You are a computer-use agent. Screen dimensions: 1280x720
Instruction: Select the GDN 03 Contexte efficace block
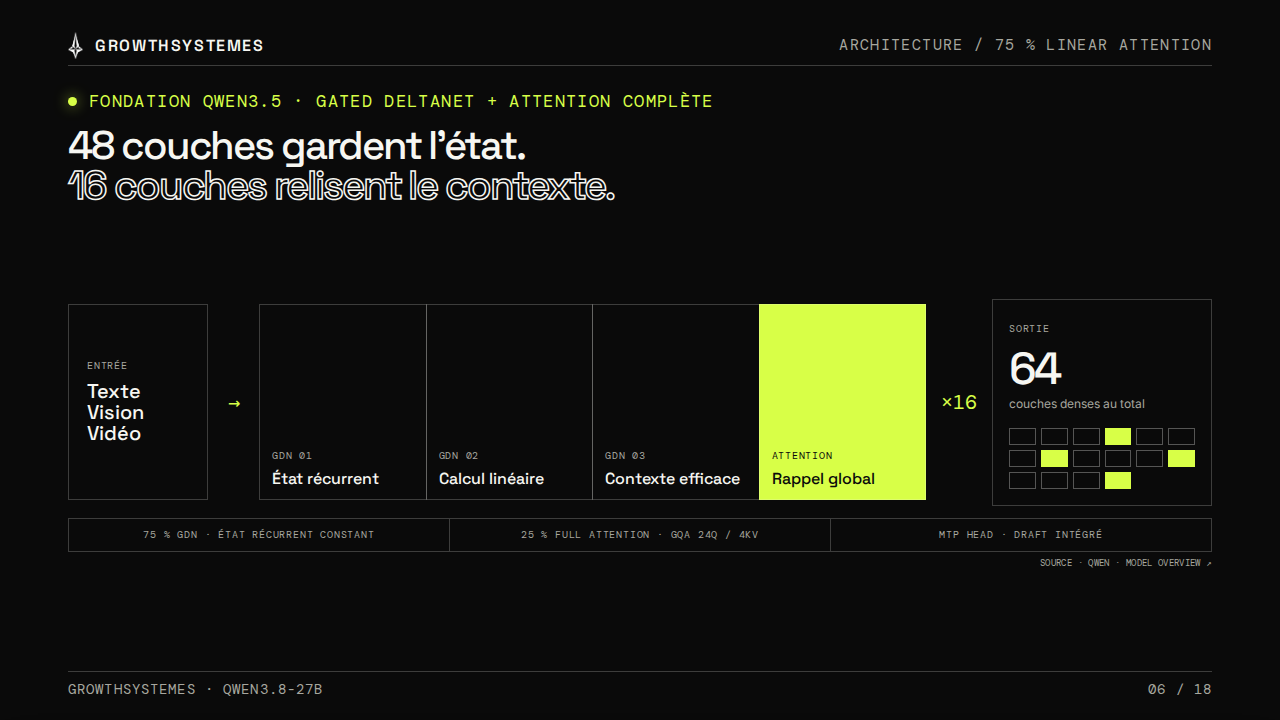[x=676, y=402]
